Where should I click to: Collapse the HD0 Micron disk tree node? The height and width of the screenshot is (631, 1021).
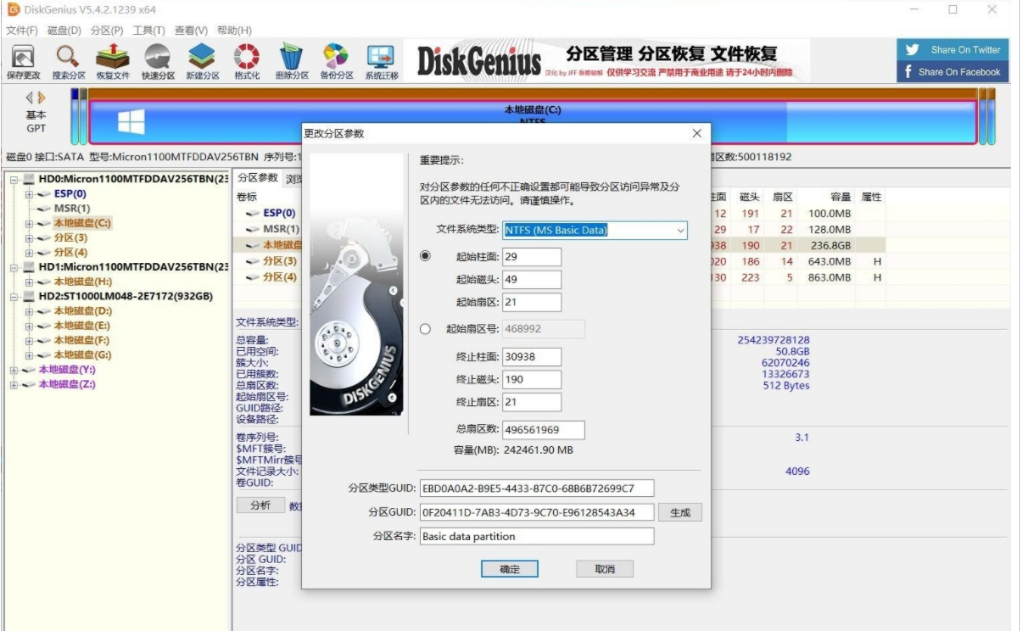(13, 178)
